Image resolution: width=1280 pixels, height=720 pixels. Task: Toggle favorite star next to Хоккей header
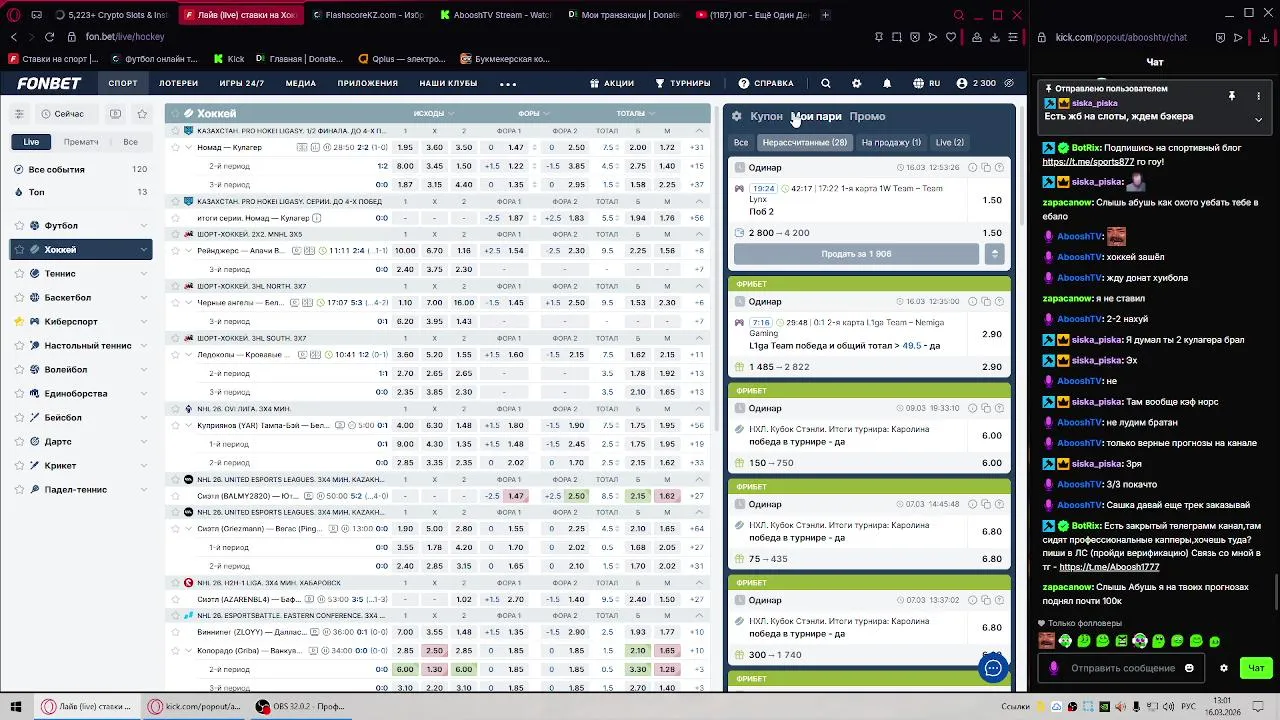(173, 113)
